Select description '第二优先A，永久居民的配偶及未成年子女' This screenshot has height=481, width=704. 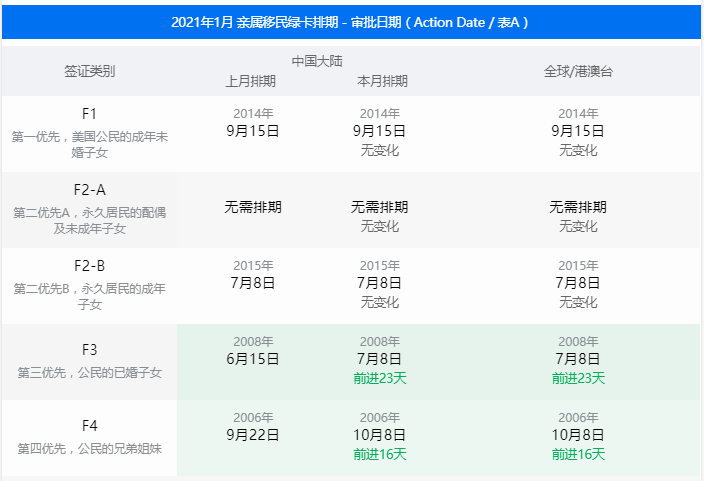click(89, 221)
